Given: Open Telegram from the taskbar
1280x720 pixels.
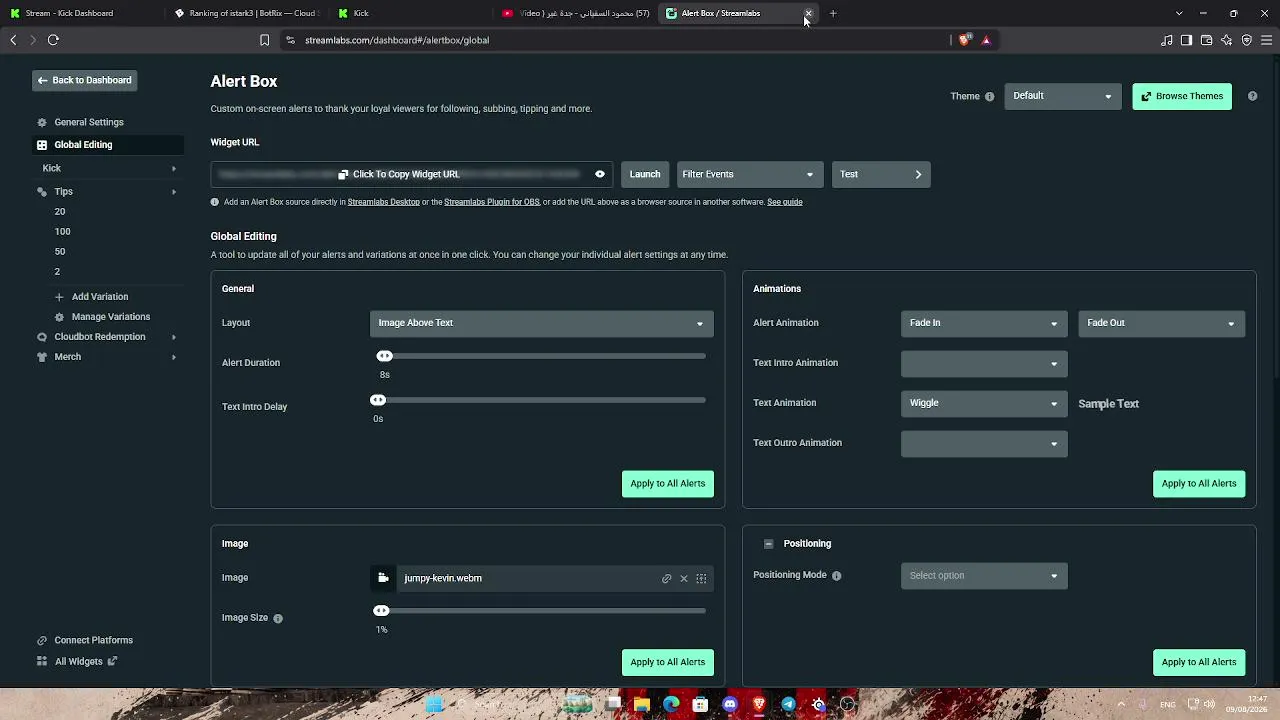Looking at the screenshot, I should [789, 704].
